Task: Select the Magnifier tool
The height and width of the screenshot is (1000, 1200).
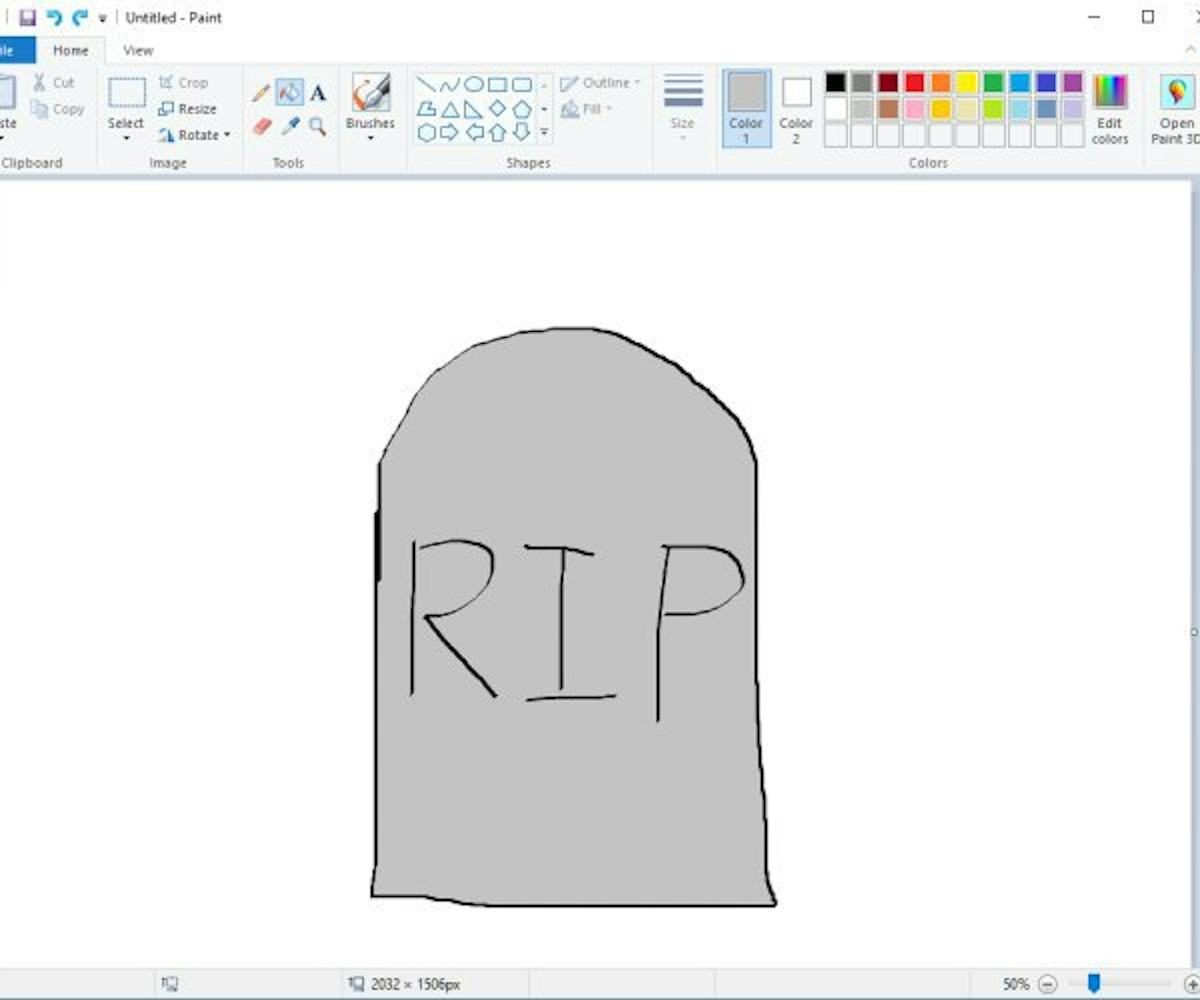Action: pos(318,126)
